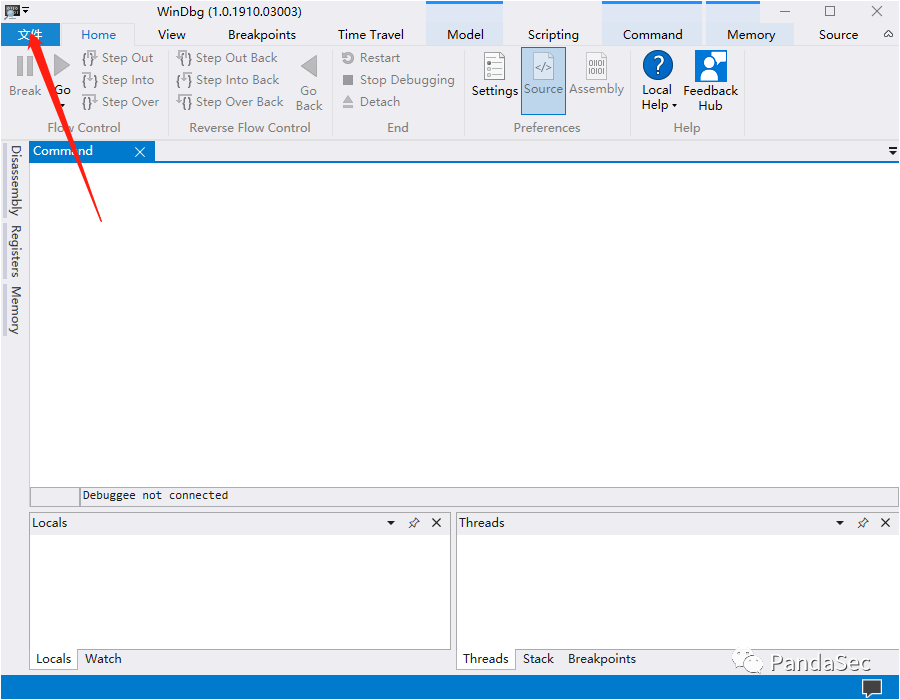This screenshot has width=900, height=700.
Task: Switch to the Watch tab
Action: click(103, 659)
